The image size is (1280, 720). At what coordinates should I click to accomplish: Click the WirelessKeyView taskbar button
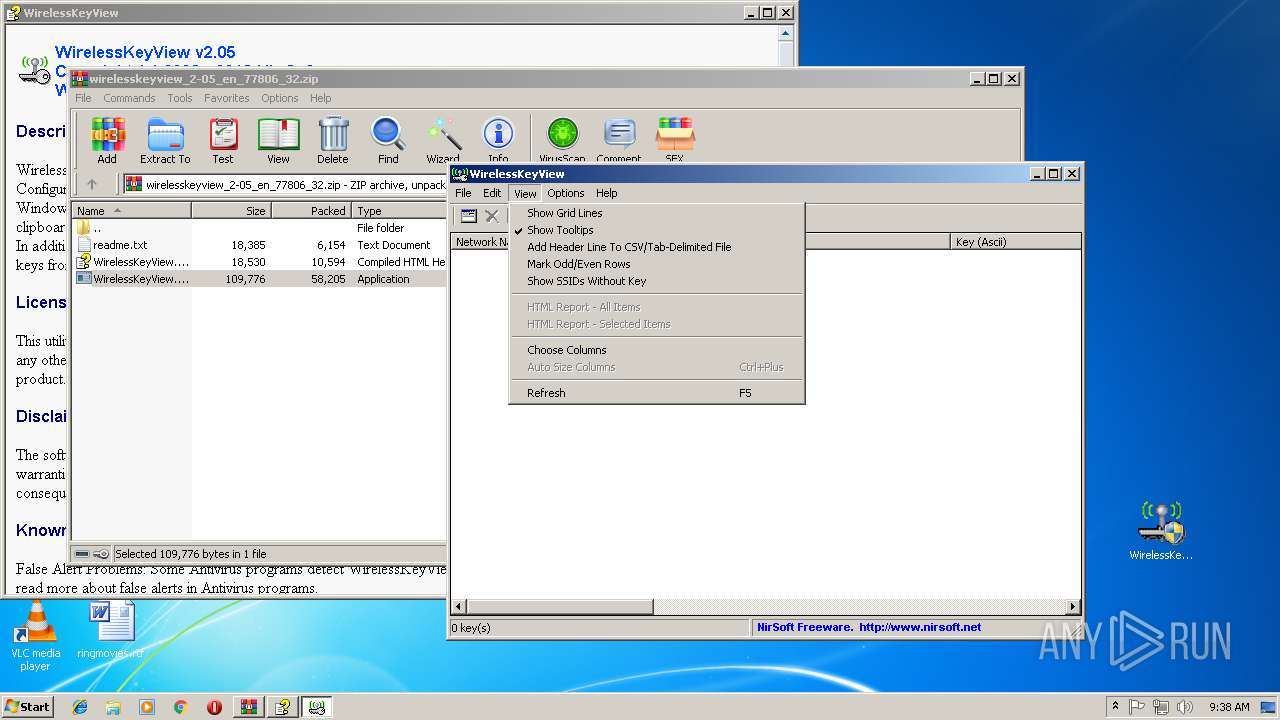[x=317, y=707]
